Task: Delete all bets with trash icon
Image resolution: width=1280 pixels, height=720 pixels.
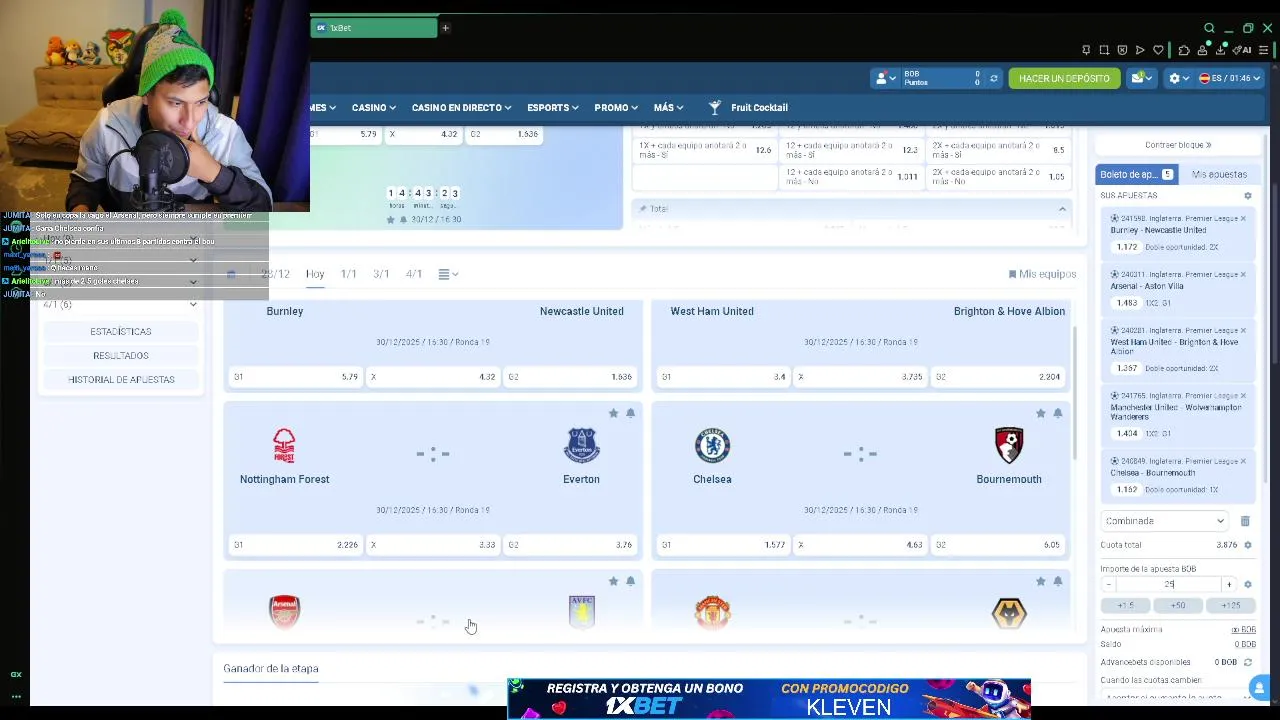Action: click(1245, 521)
